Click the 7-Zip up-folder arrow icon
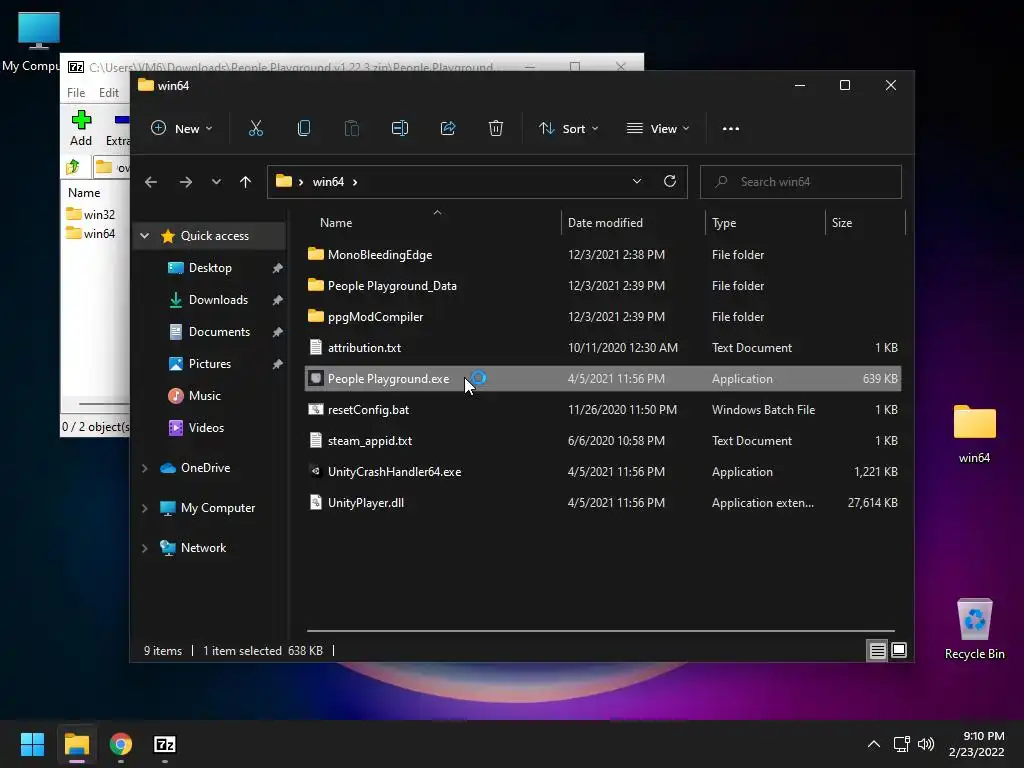The image size is (1024, 768). point(73,167)
